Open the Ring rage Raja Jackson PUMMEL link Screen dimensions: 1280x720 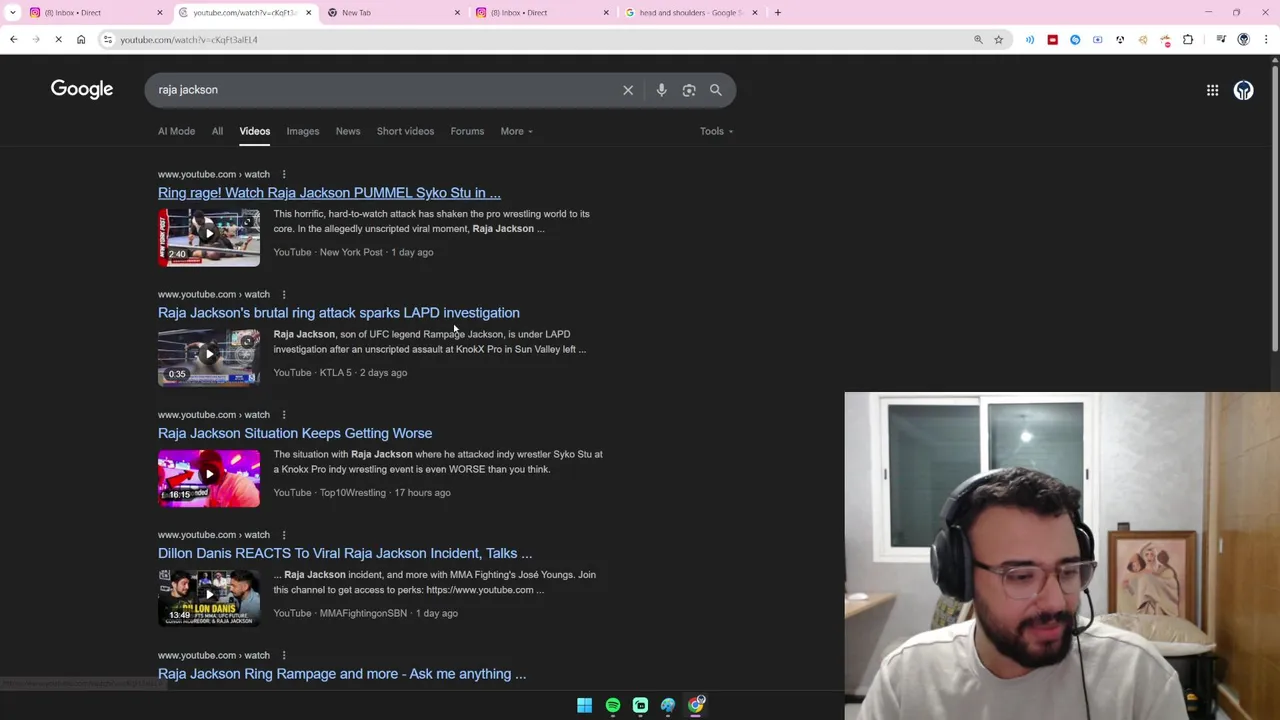point(329,193)
